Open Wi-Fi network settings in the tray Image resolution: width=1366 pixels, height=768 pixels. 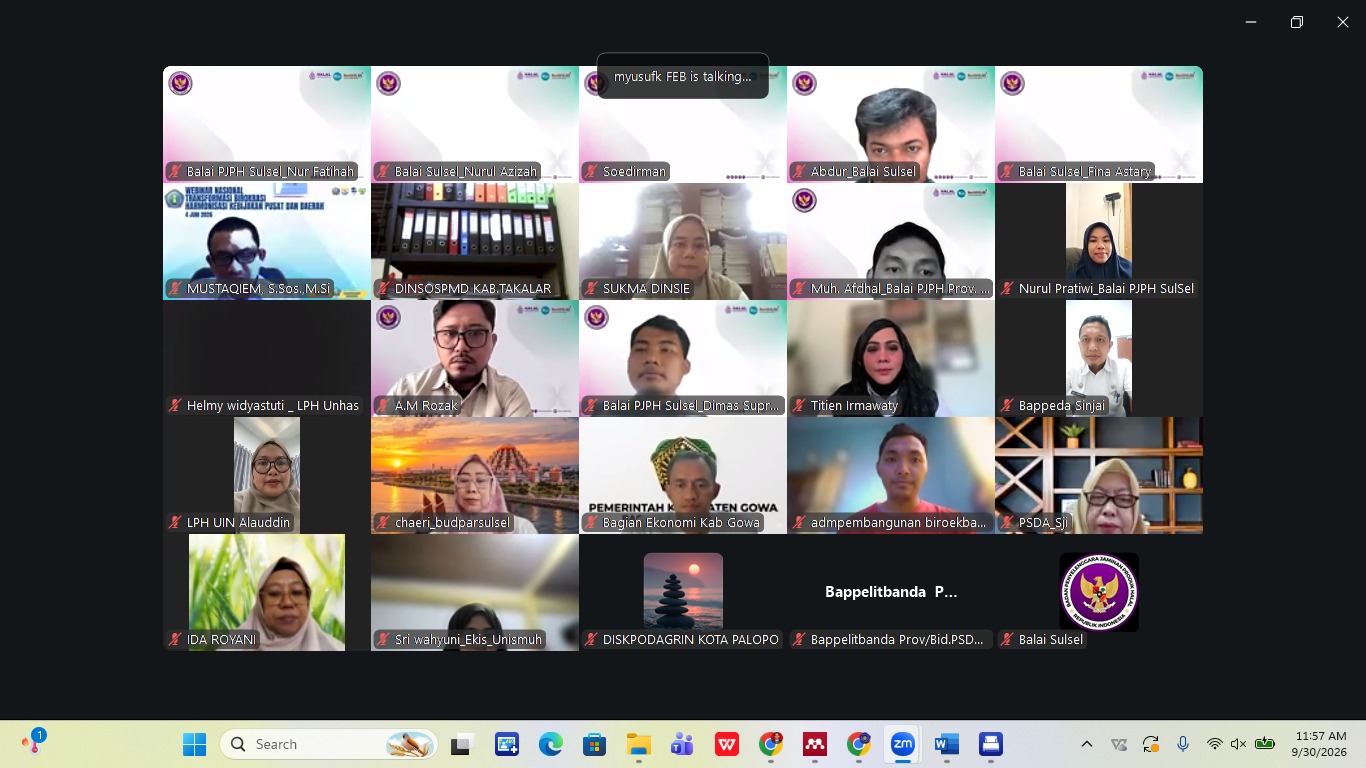click(1214, 744)
